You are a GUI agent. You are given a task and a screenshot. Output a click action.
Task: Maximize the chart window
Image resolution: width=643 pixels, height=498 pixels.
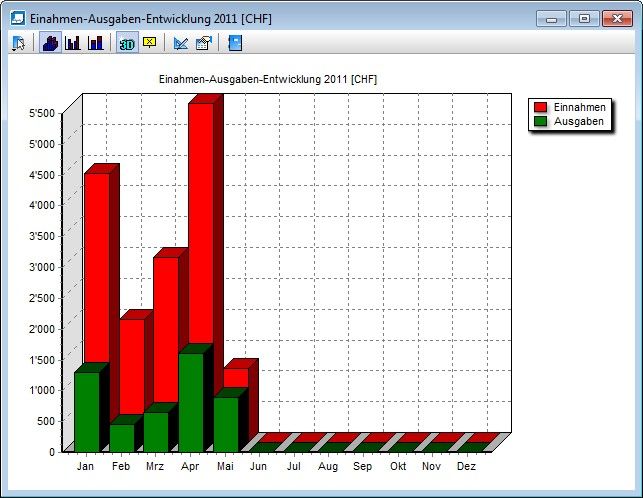(x=584, y=19)
